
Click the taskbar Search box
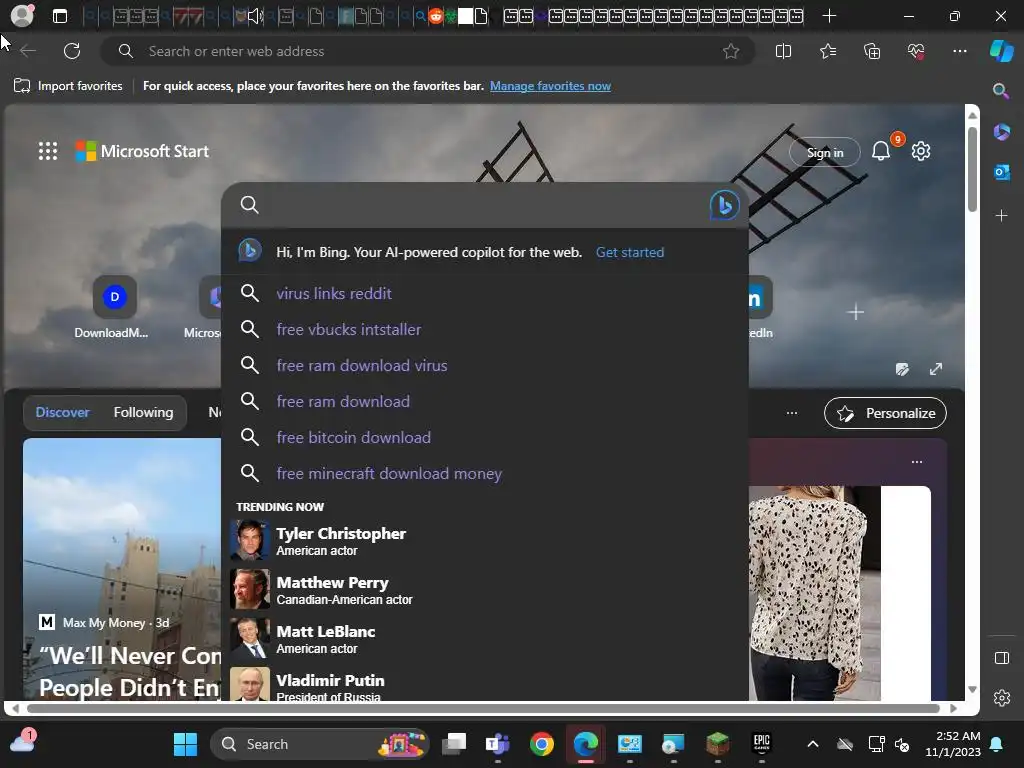(320, 744)
